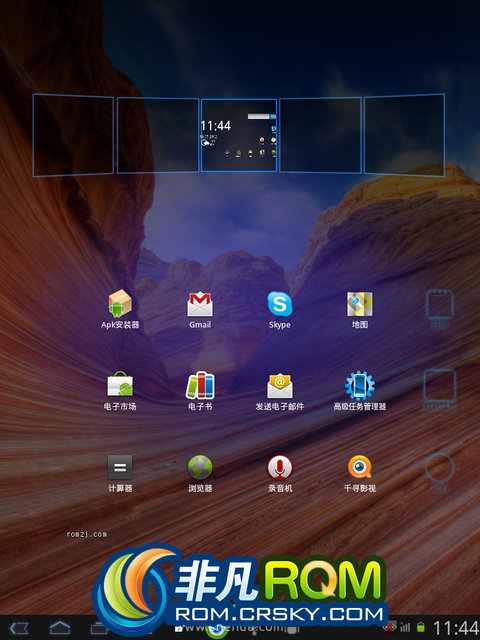Select the fifth rightmost screen thumbnail
The height and width of the screenshot is (640, 480).
404,135
